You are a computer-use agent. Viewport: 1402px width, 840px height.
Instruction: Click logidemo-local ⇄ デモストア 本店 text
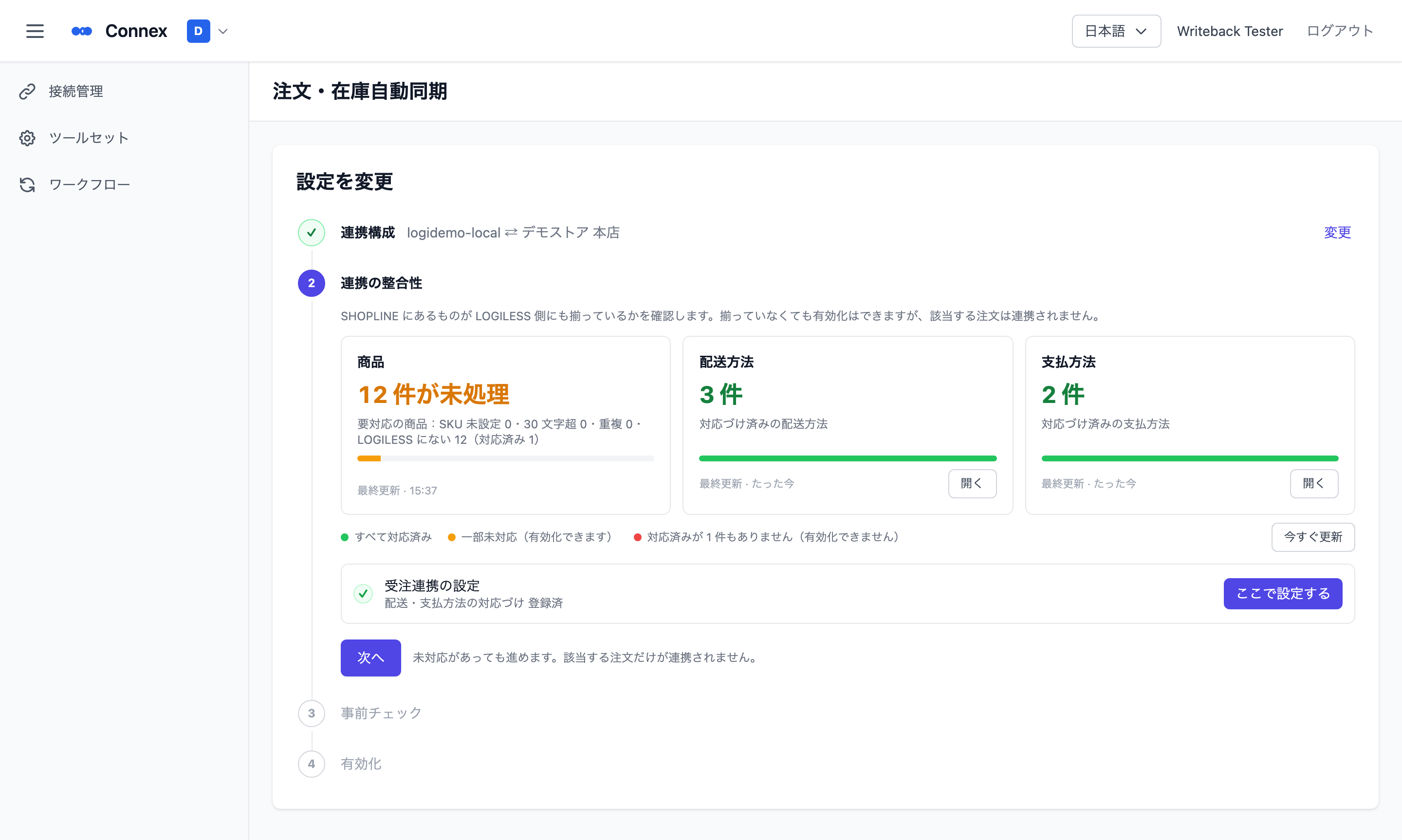[x=513, y=233]
